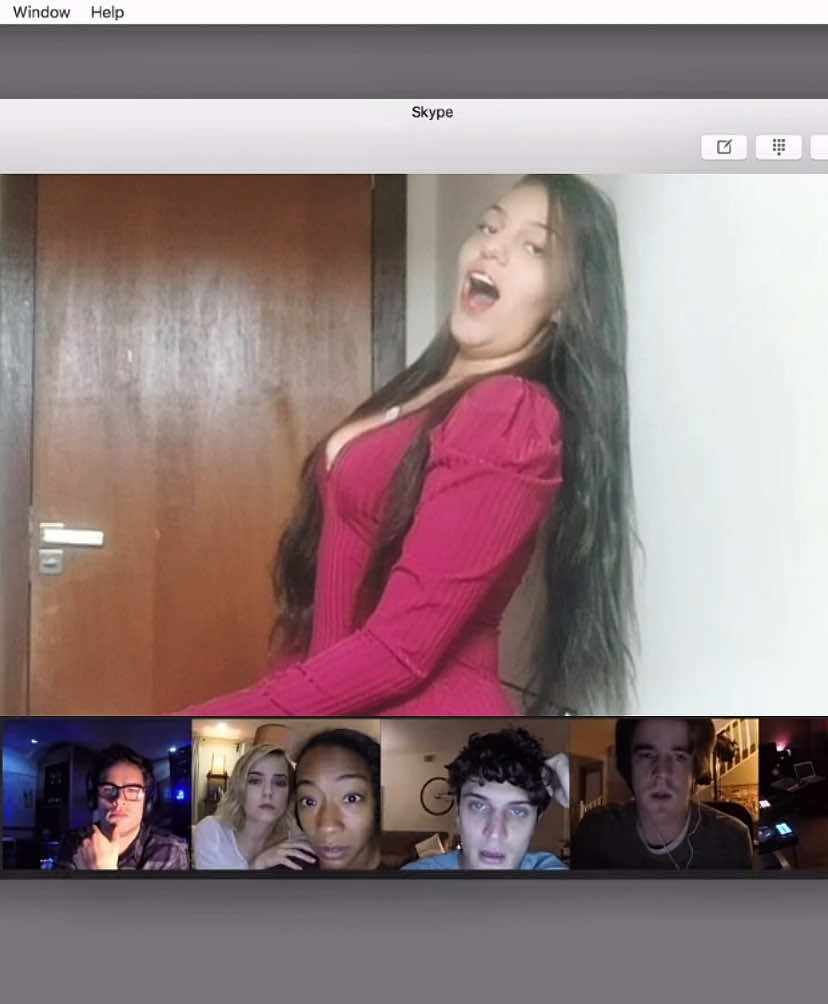The image size is (828, 1004).
Task: Select the main video of woman in red
Action: point(414,444)
